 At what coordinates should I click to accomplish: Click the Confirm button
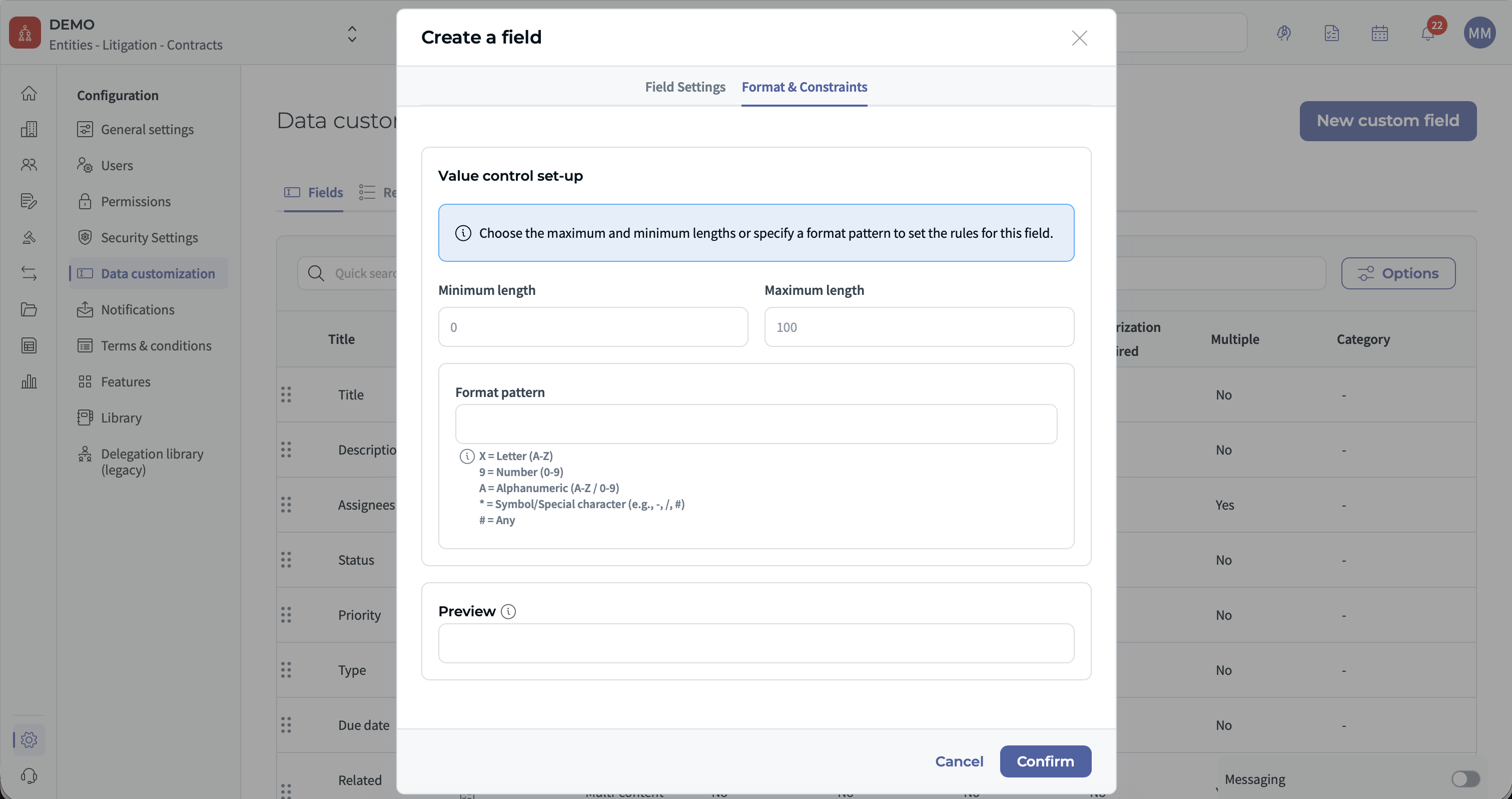coord(1045,761)
